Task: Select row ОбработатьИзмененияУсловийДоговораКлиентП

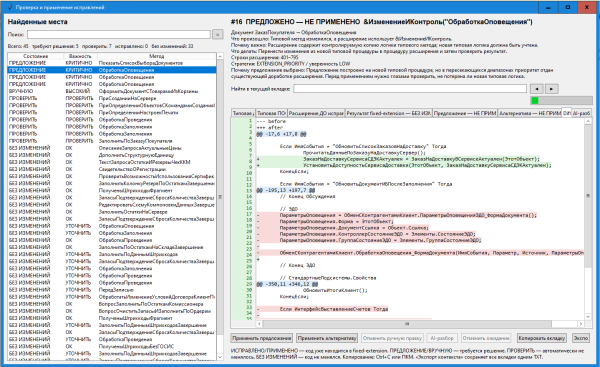Action: (112, 297)
